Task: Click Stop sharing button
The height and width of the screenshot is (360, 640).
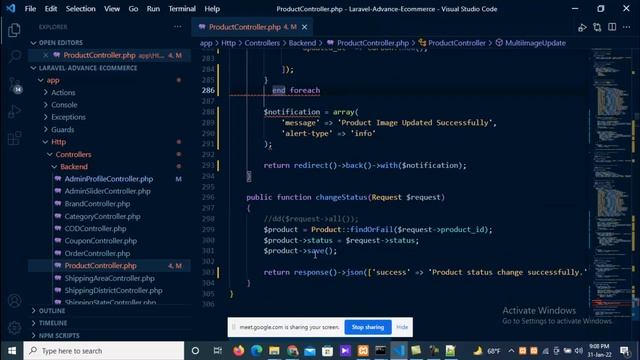Action: pyautogui.click(x=368, y=327)
